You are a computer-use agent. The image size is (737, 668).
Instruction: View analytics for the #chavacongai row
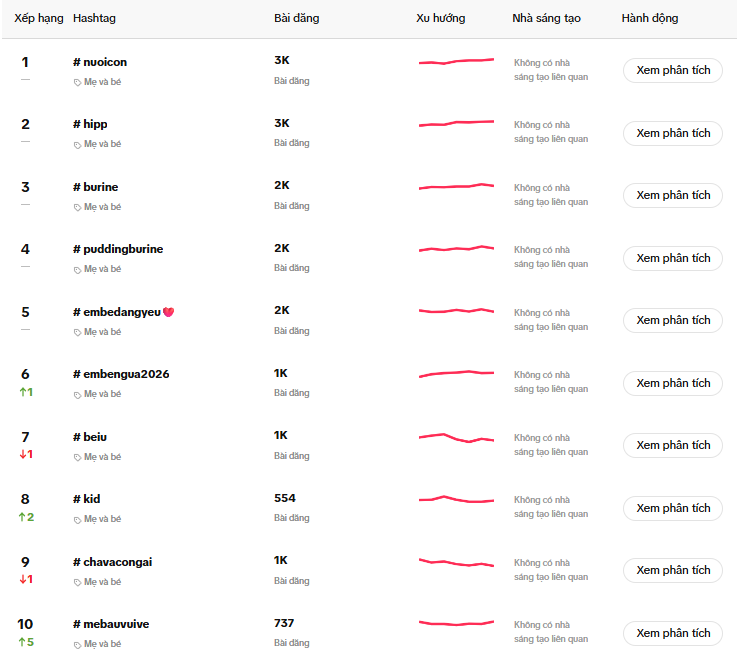click(673, 570)
